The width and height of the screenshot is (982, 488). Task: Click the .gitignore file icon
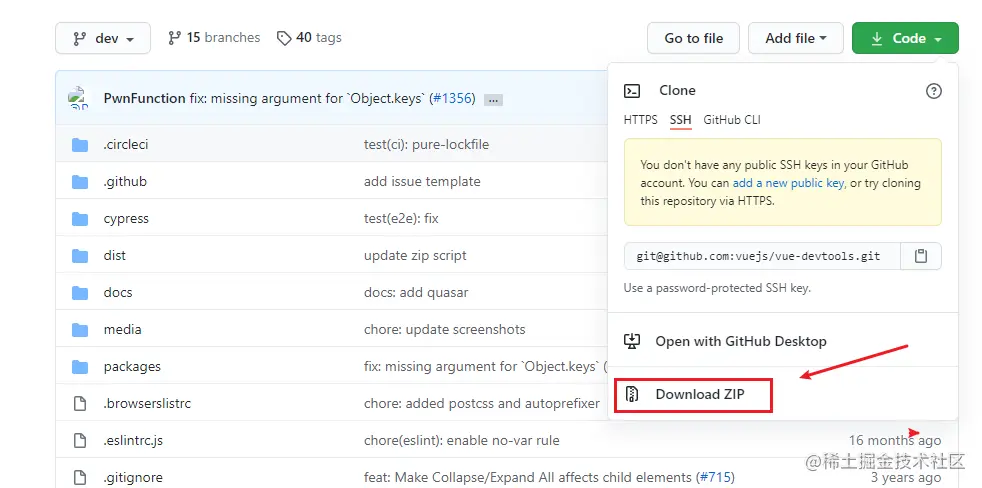(x=80, y=477)
